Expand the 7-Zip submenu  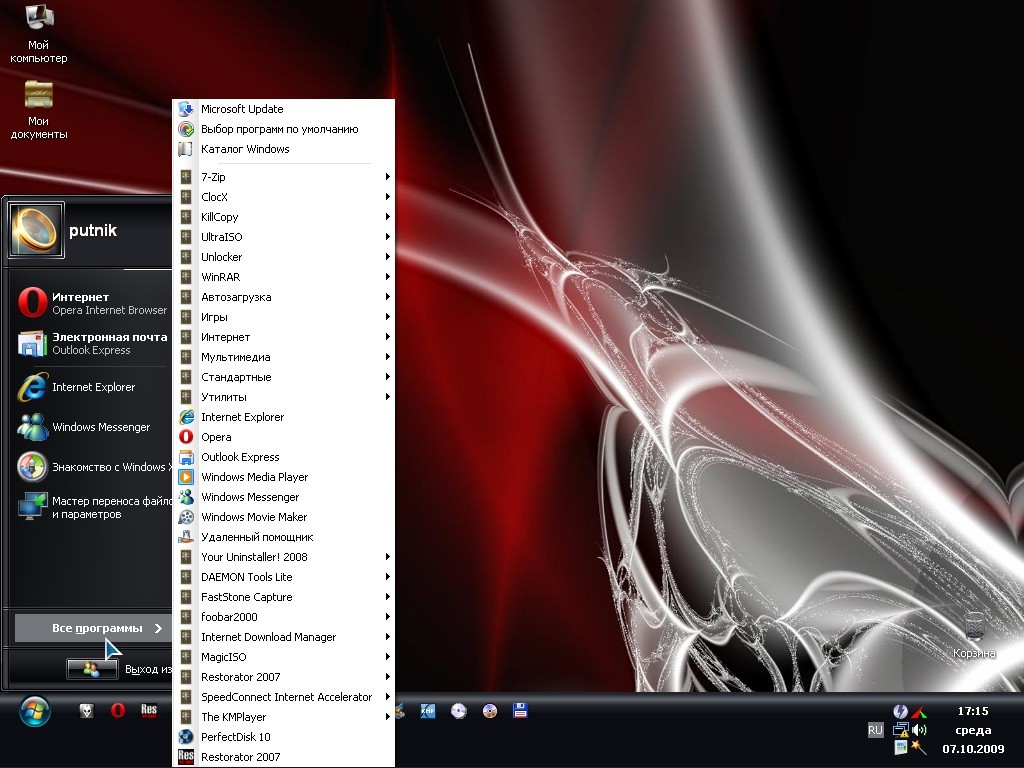pyautogui.click(x=283, y=177)
